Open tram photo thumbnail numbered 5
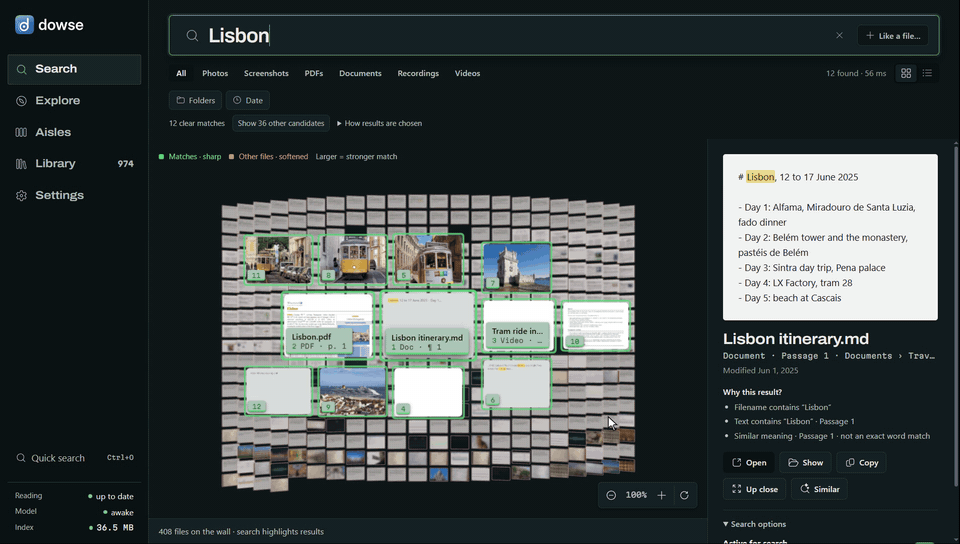 click(429, 259)
